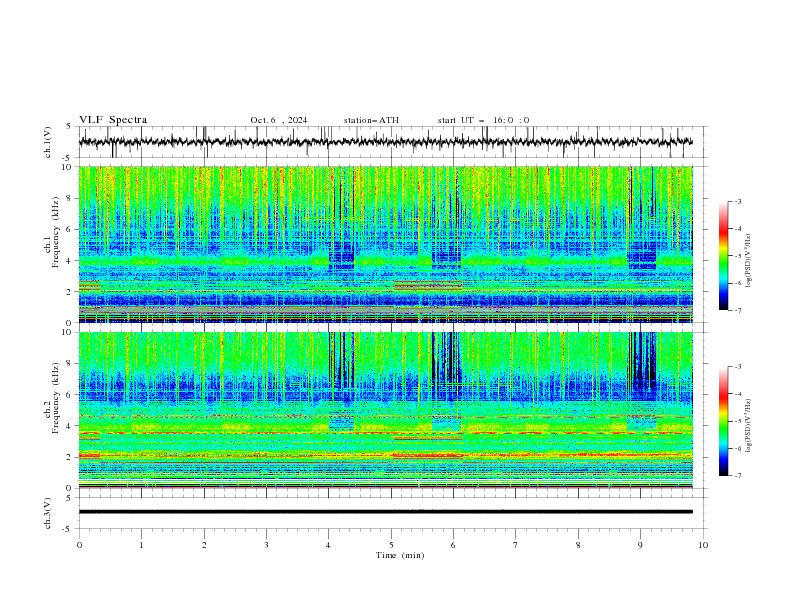Click the time axis tick label "10"
Screen dimensions: 792x612
tap(703, 545)
